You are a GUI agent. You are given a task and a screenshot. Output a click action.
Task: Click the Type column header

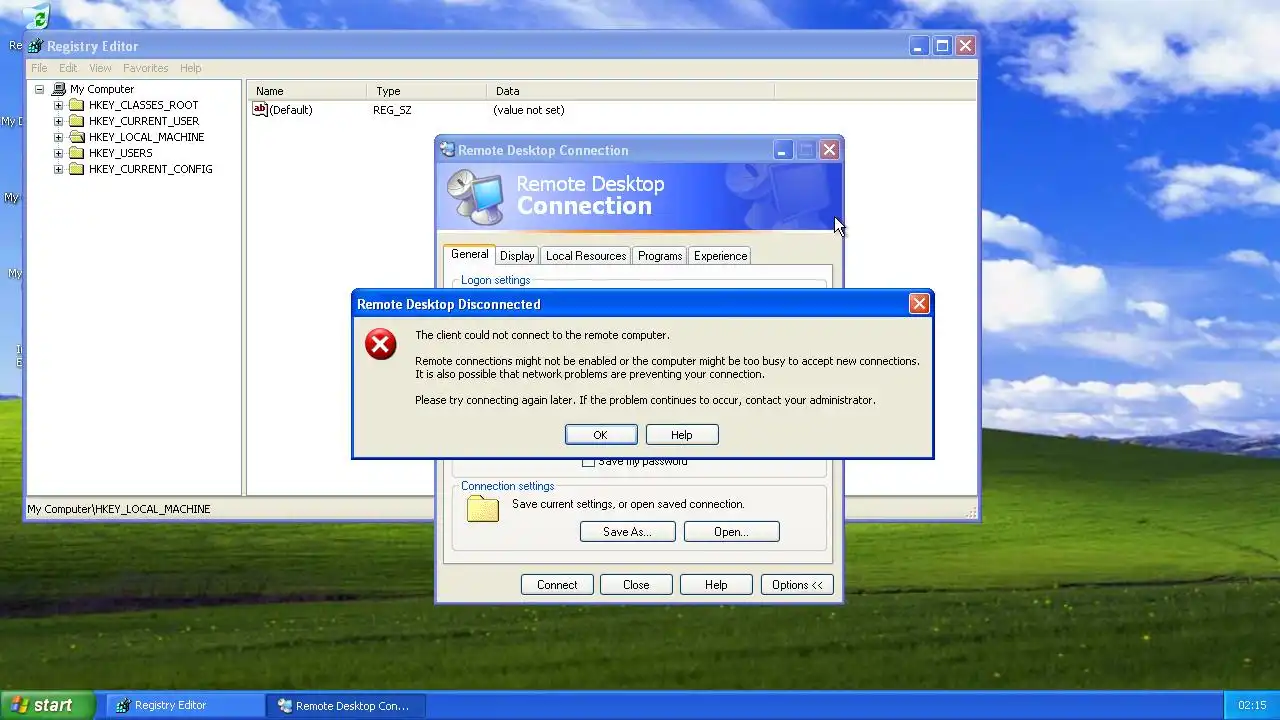[x=427, y=91]
